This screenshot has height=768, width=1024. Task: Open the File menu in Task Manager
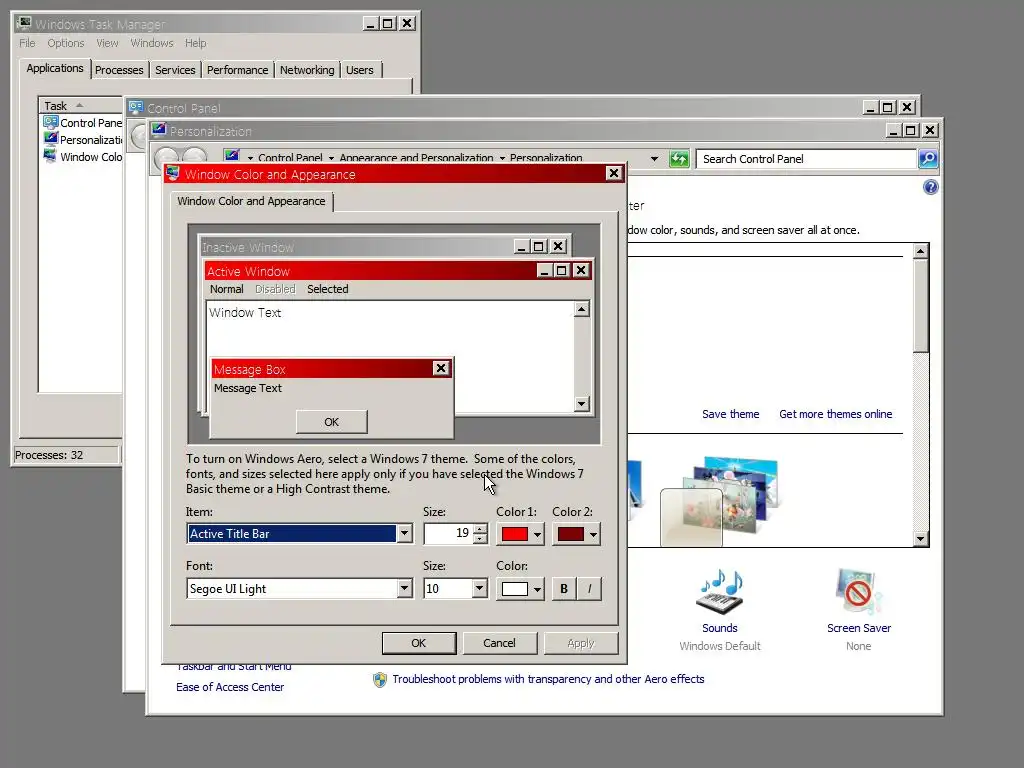(x=27, y=43)
